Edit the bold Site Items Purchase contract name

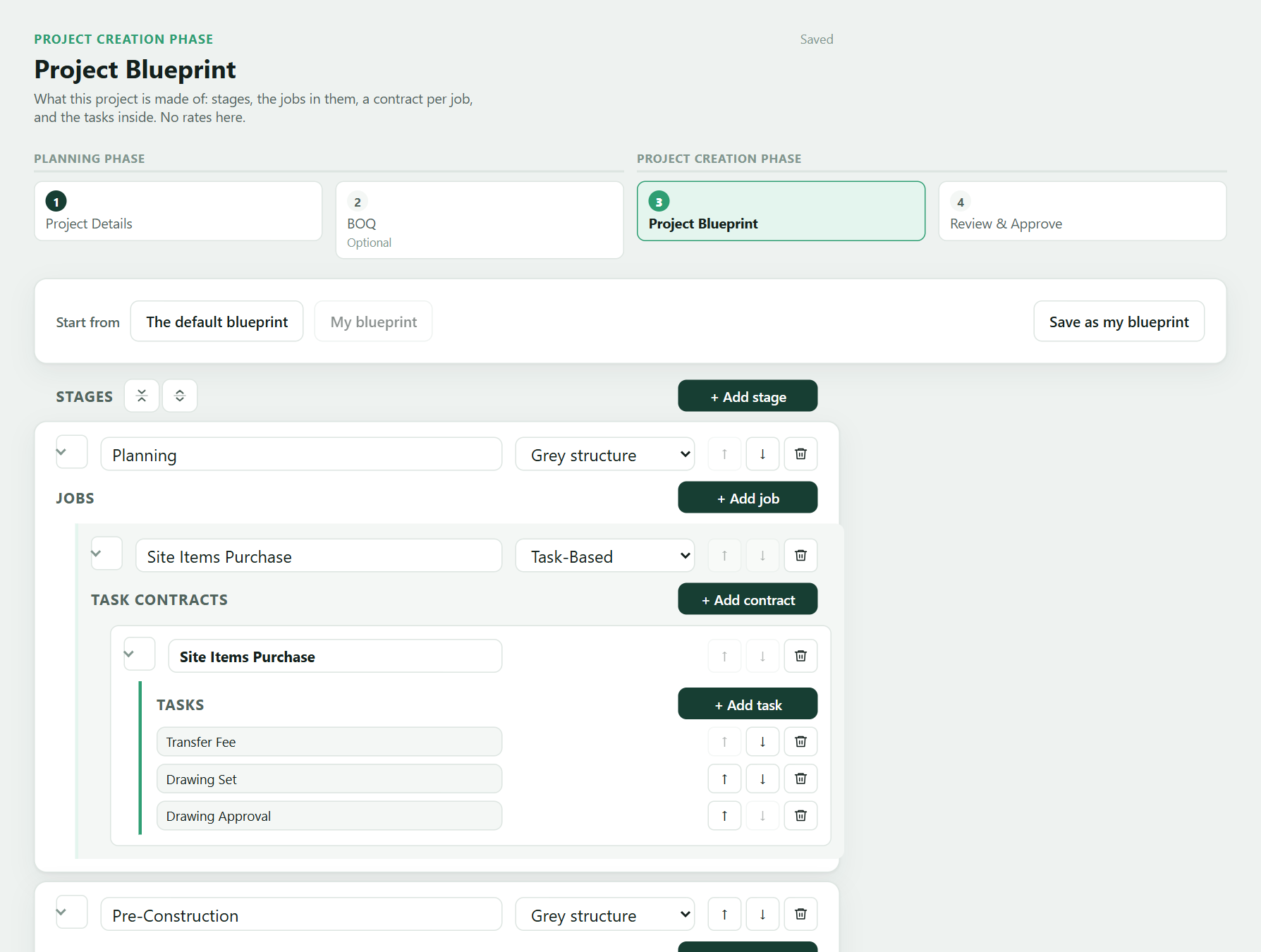pos(335,656)
